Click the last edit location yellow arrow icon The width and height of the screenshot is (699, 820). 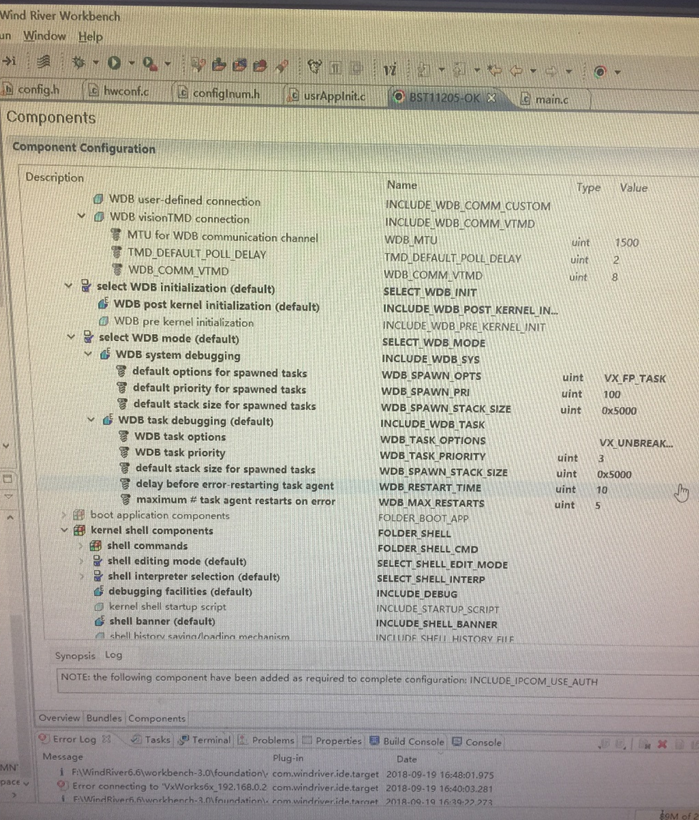click(494, 70)
